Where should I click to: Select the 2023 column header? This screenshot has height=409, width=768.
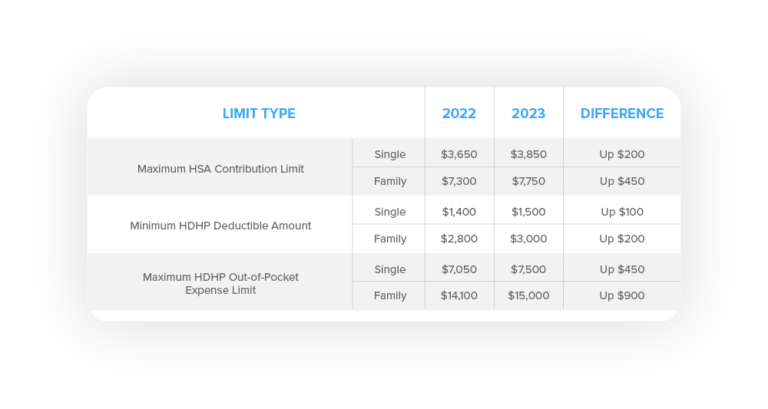coord(528,113)
